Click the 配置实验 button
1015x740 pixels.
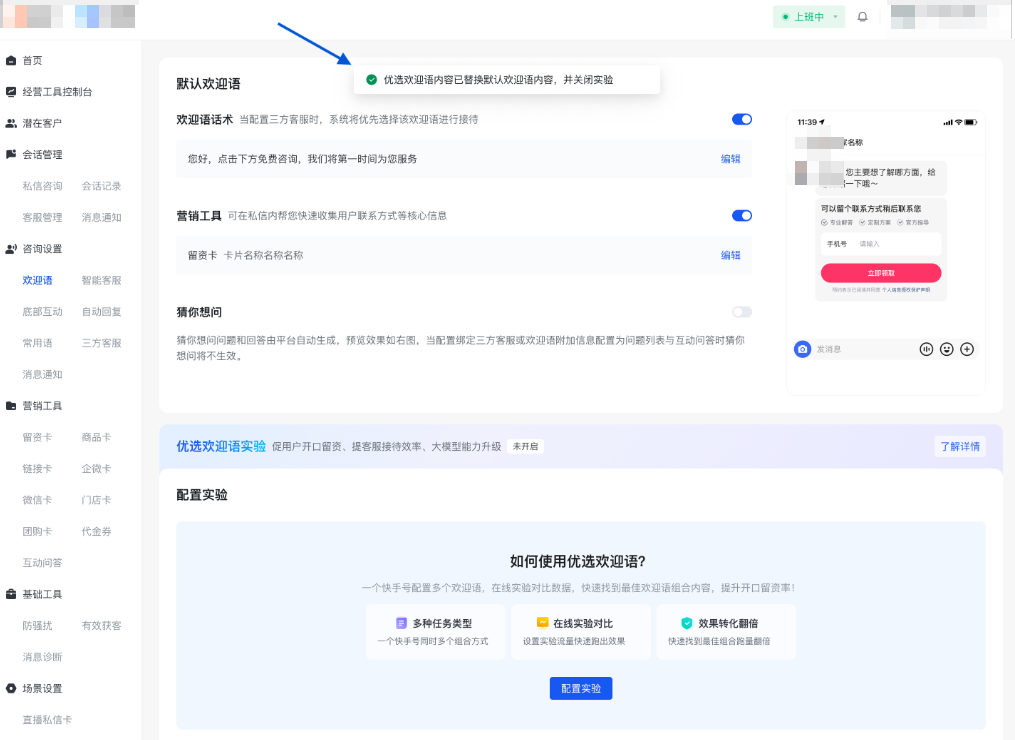(580, 688)
